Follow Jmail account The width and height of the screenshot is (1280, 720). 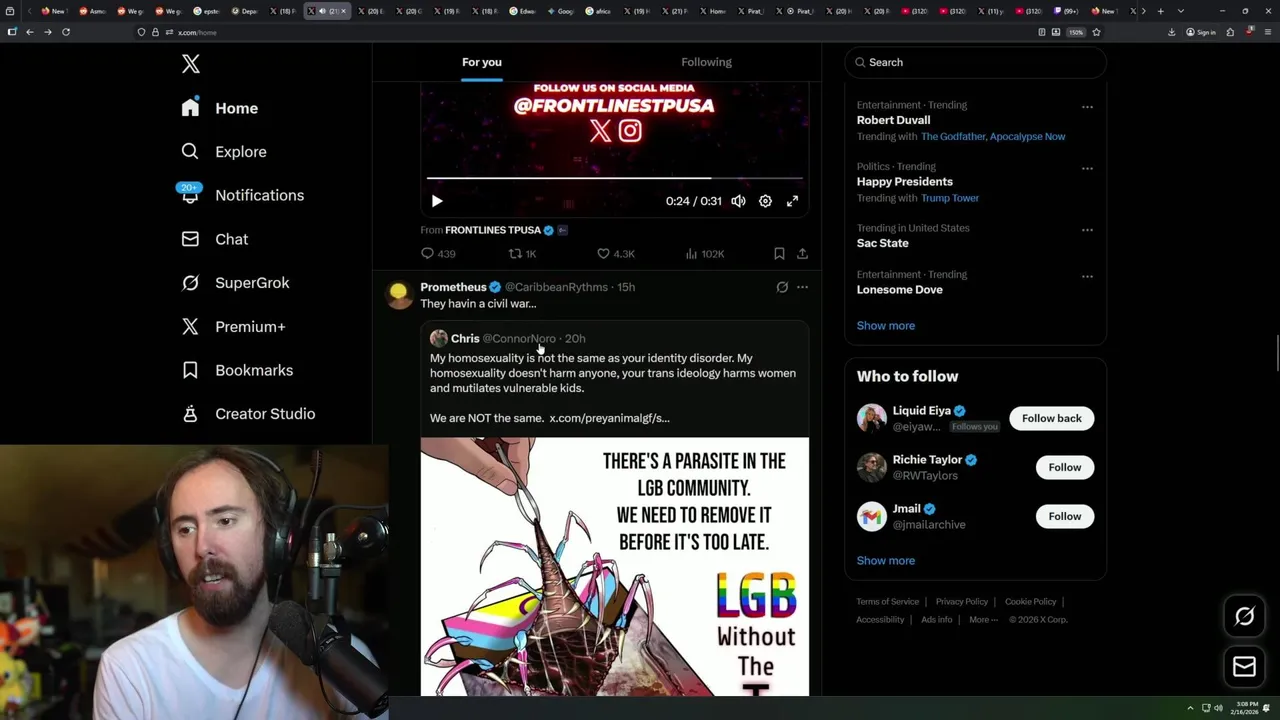click(x=1064, y=516)
